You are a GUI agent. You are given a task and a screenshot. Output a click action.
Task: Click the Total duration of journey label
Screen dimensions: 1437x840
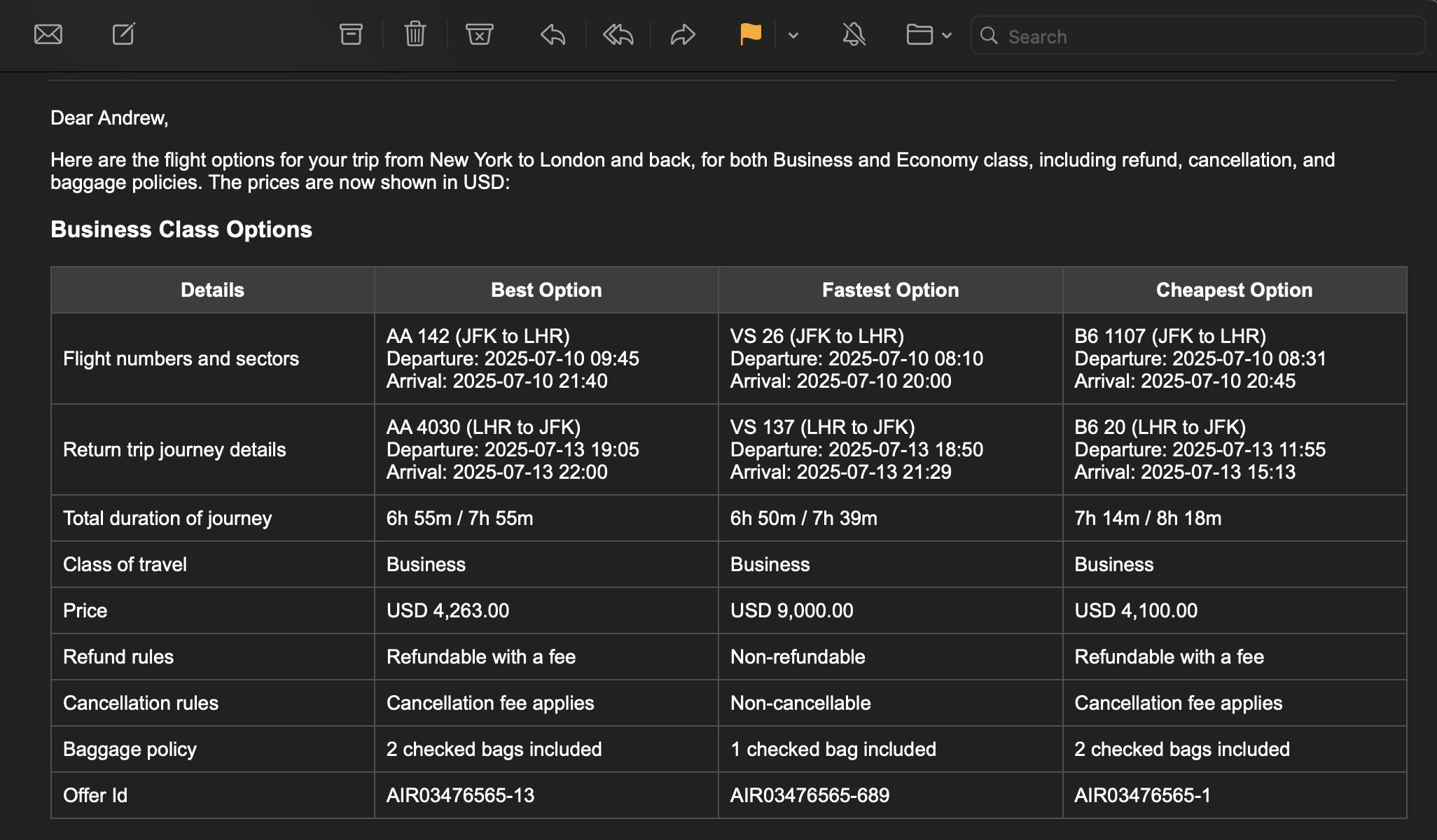(x=167, y=518)
